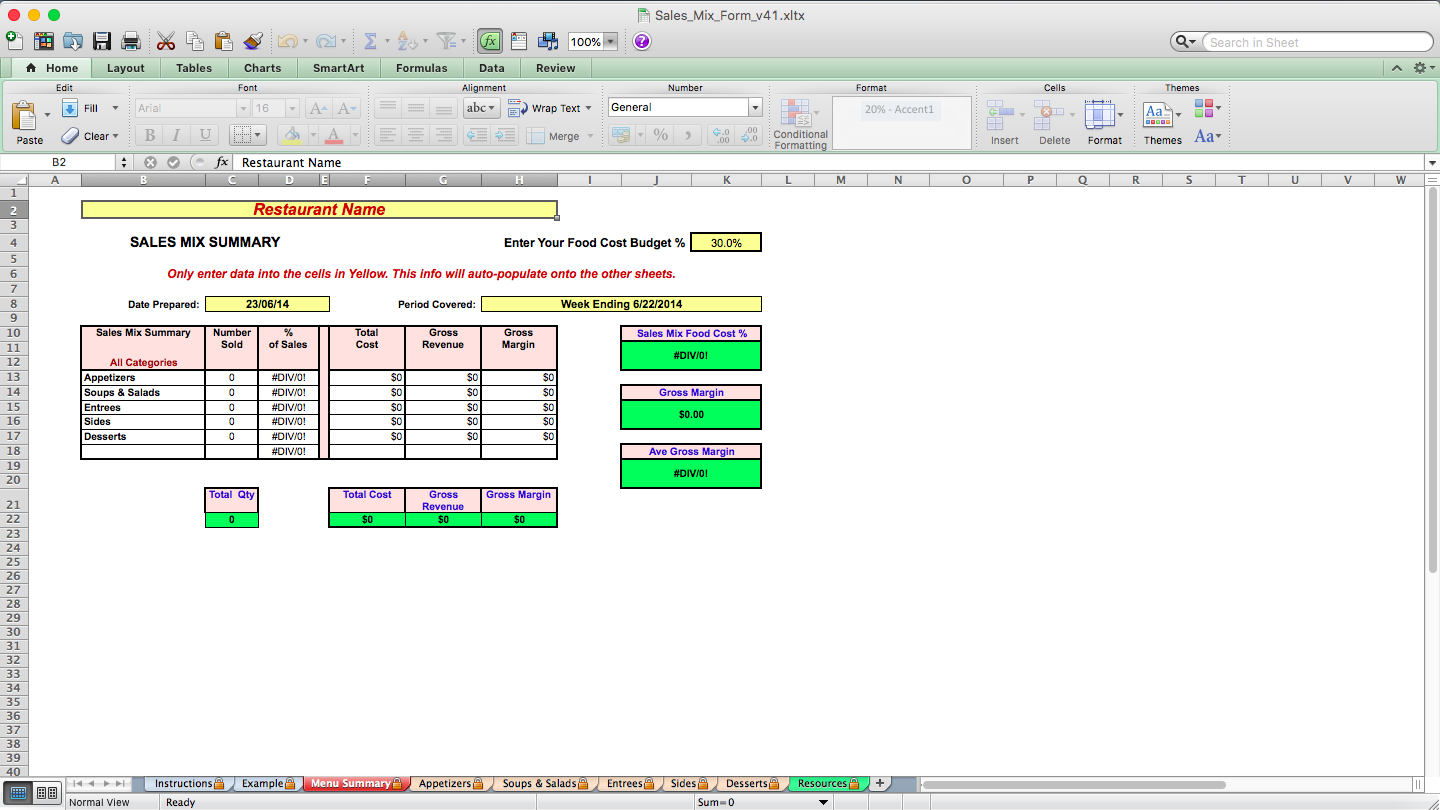
Task: Add a new sheet with the plus button
Action: (880, 783)
